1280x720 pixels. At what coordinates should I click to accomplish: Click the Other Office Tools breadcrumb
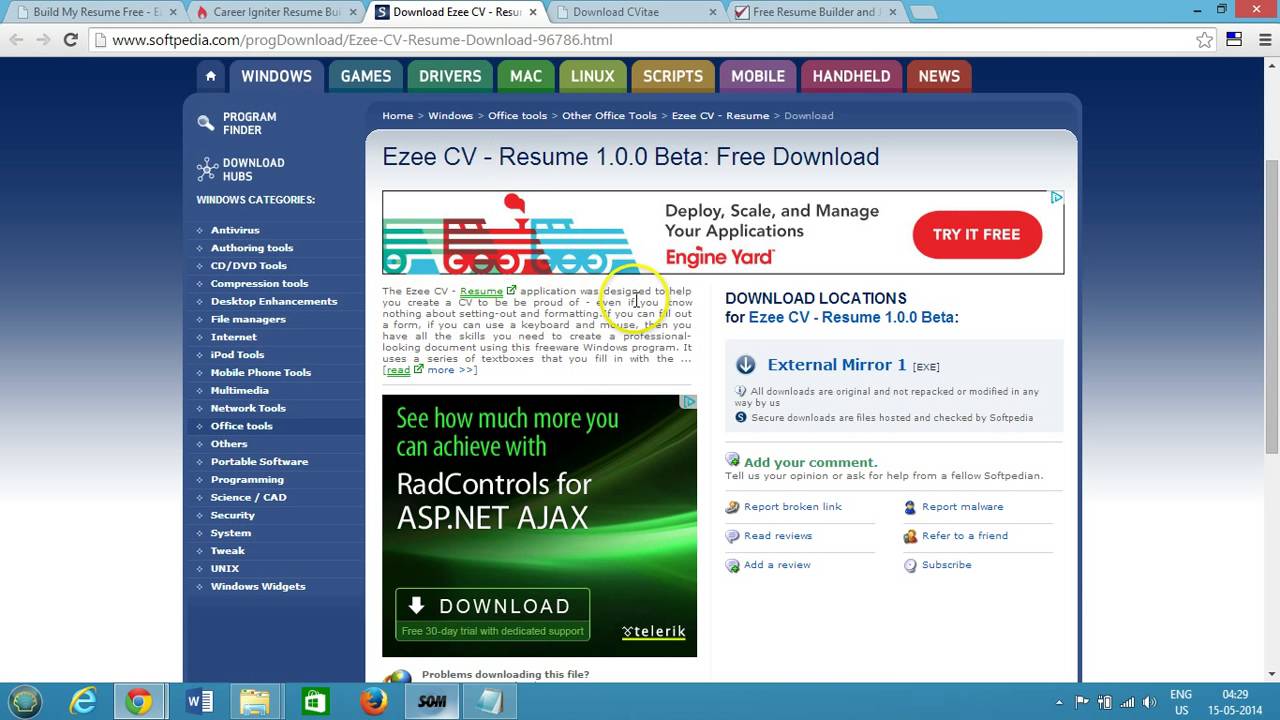[609, 116]
